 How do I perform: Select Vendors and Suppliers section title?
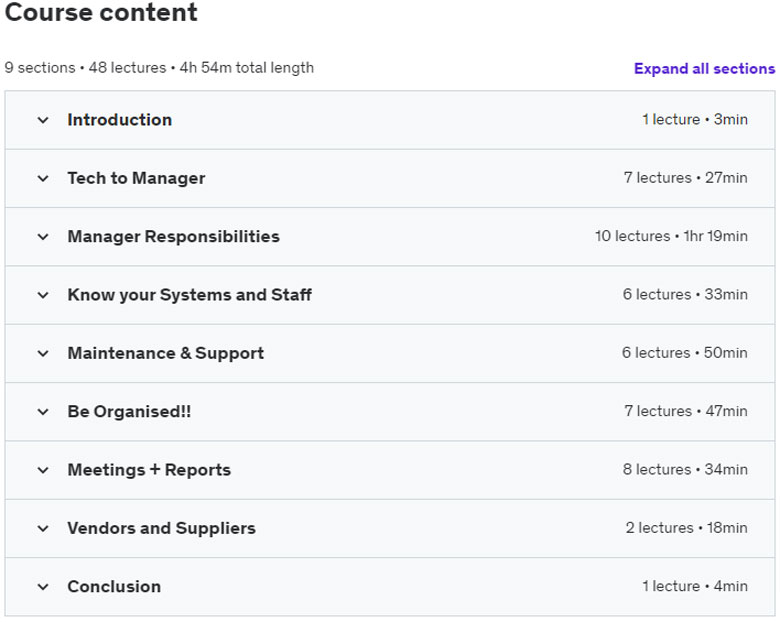click(162, 528)
